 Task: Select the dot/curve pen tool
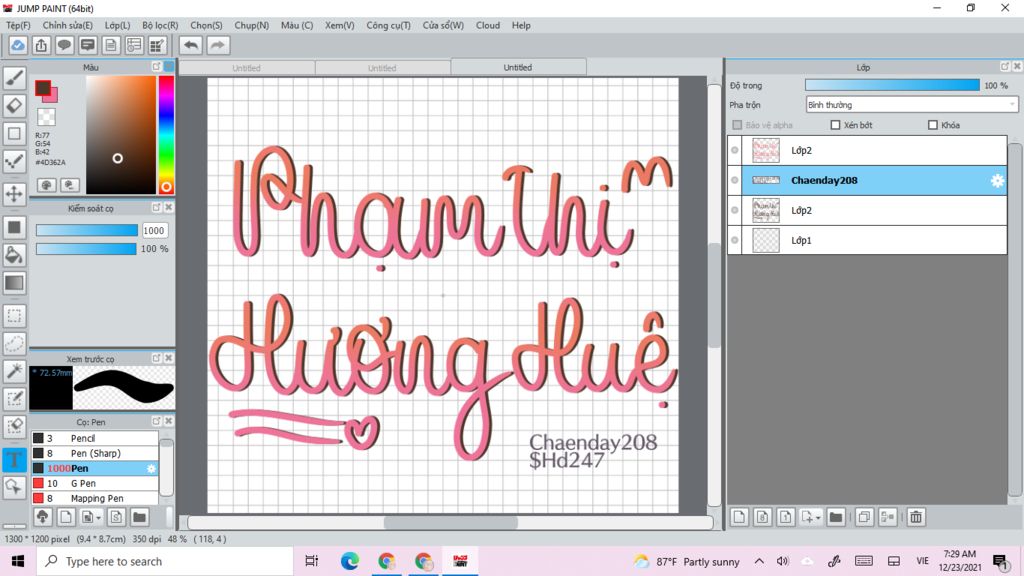[x=14, y=161]
